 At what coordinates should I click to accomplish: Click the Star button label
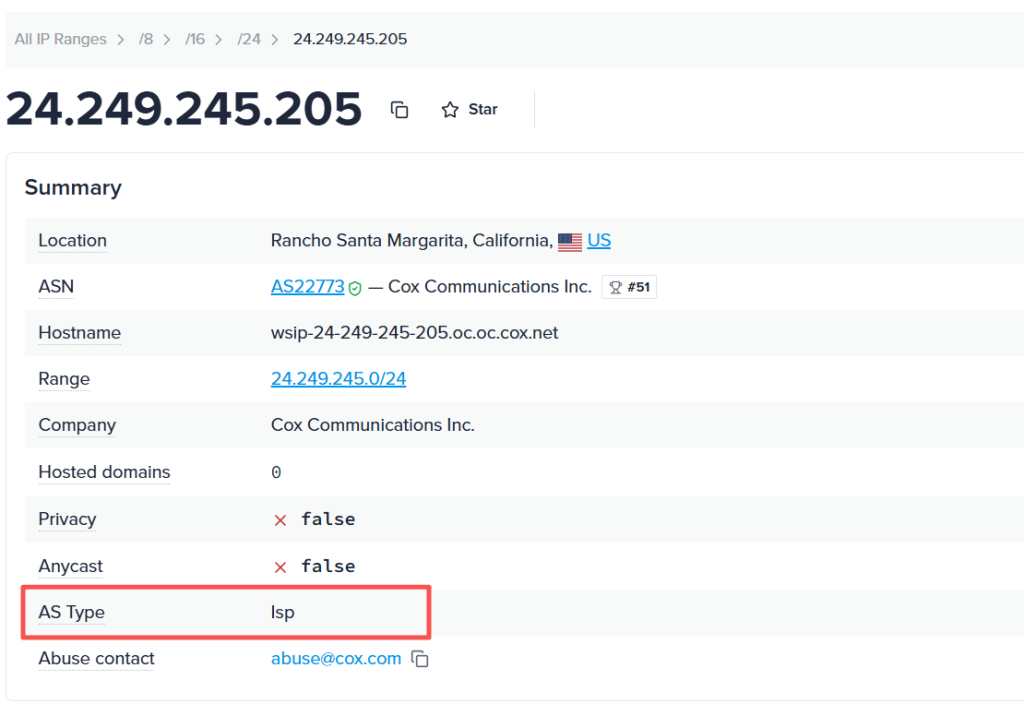[x=483, y=109]
